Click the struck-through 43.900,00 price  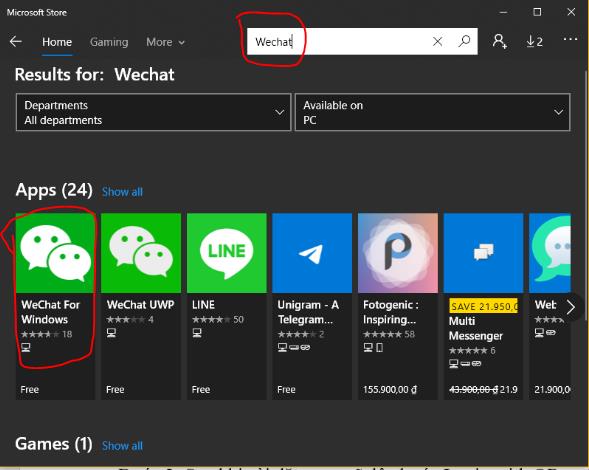[473, 390]
